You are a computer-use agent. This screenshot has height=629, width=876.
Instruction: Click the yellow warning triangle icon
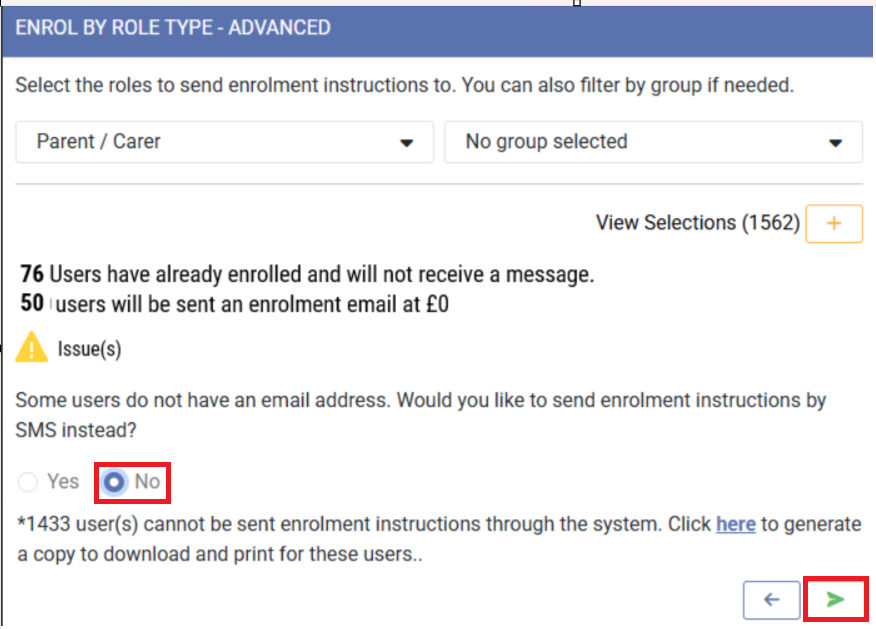pos(31,348)
